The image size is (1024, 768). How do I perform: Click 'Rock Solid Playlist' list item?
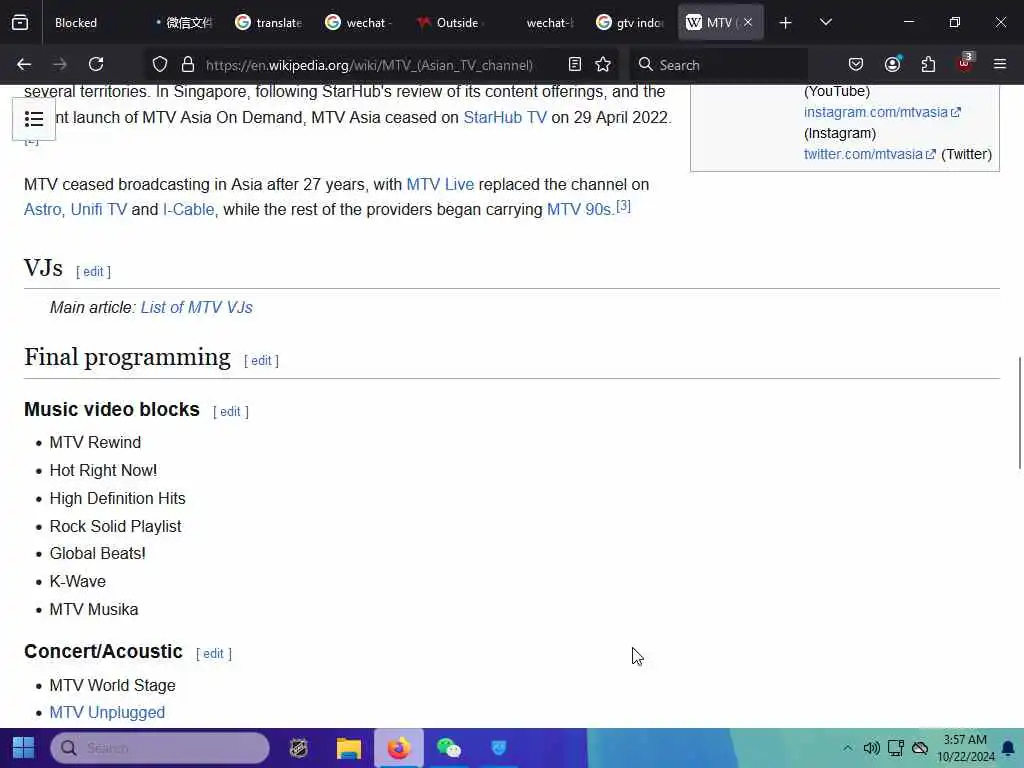pyautogui.click(x=116, y=526)
